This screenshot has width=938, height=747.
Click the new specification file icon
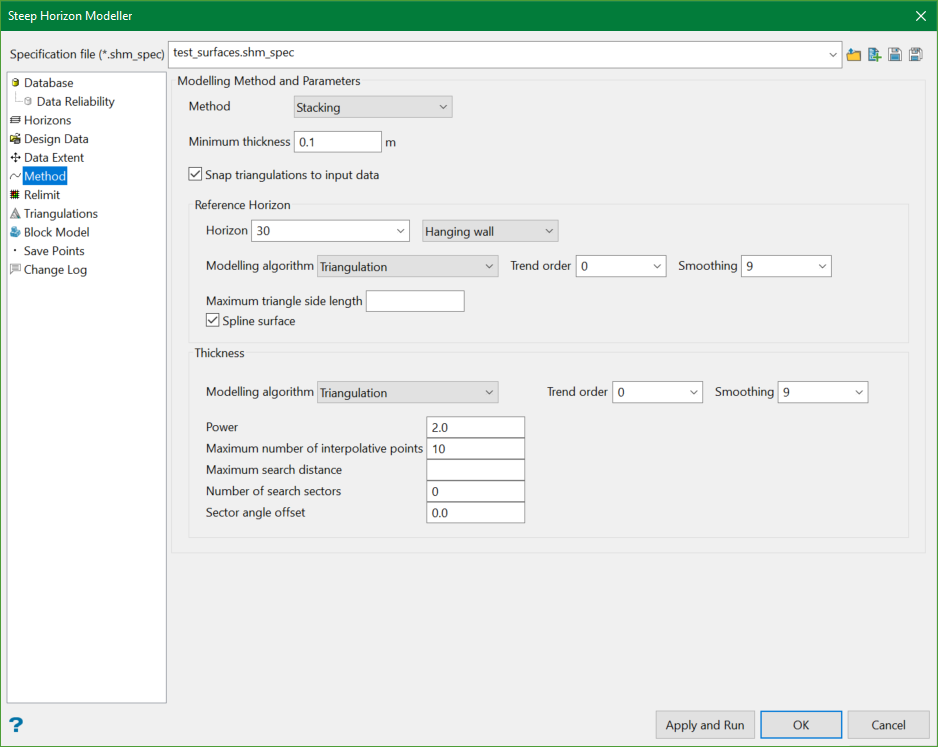(x=874, y=55)
